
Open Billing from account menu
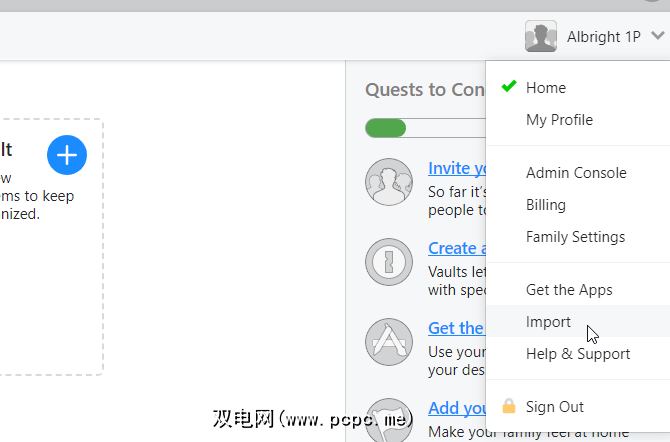[546, 205]
